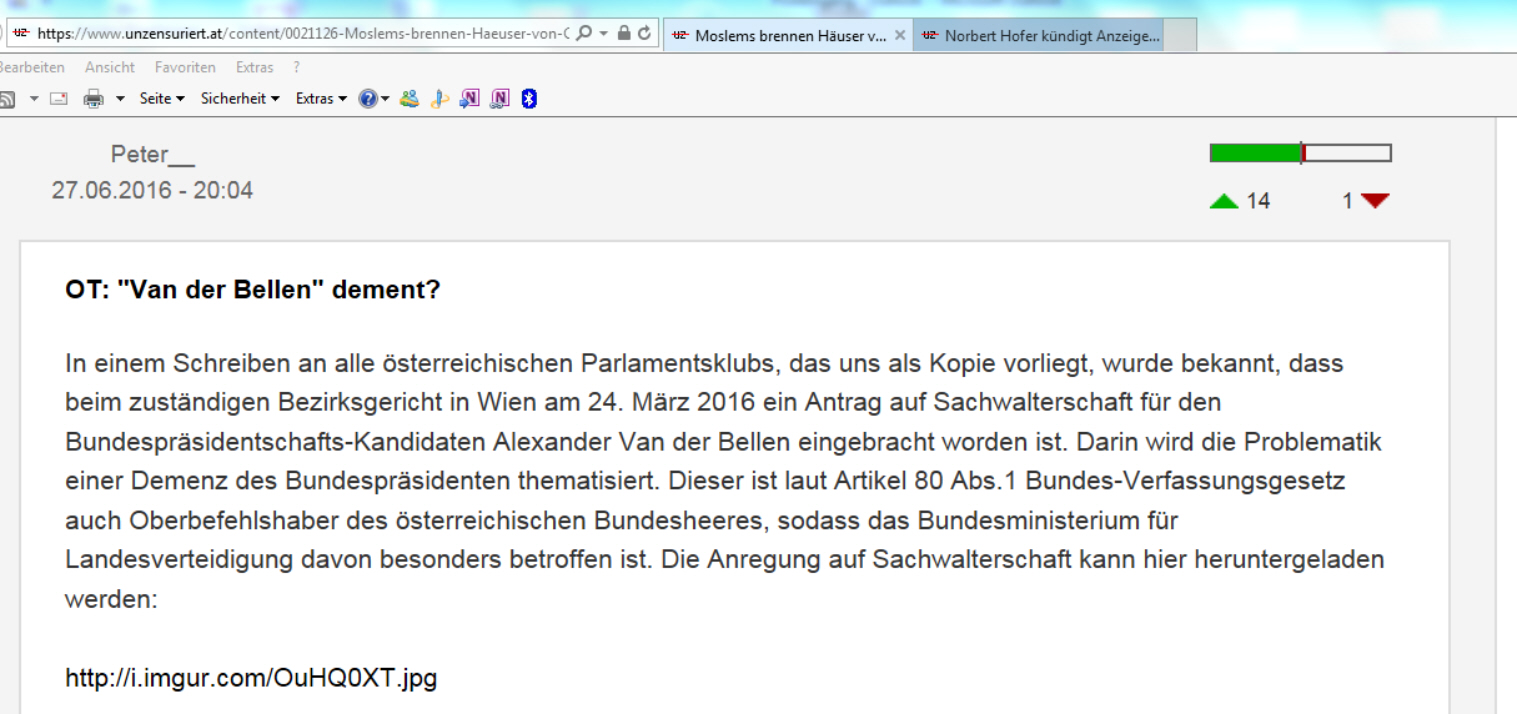Click the Windows Live Messenger people icon
Screen dimensions: 1517x714
coord(409,98)
